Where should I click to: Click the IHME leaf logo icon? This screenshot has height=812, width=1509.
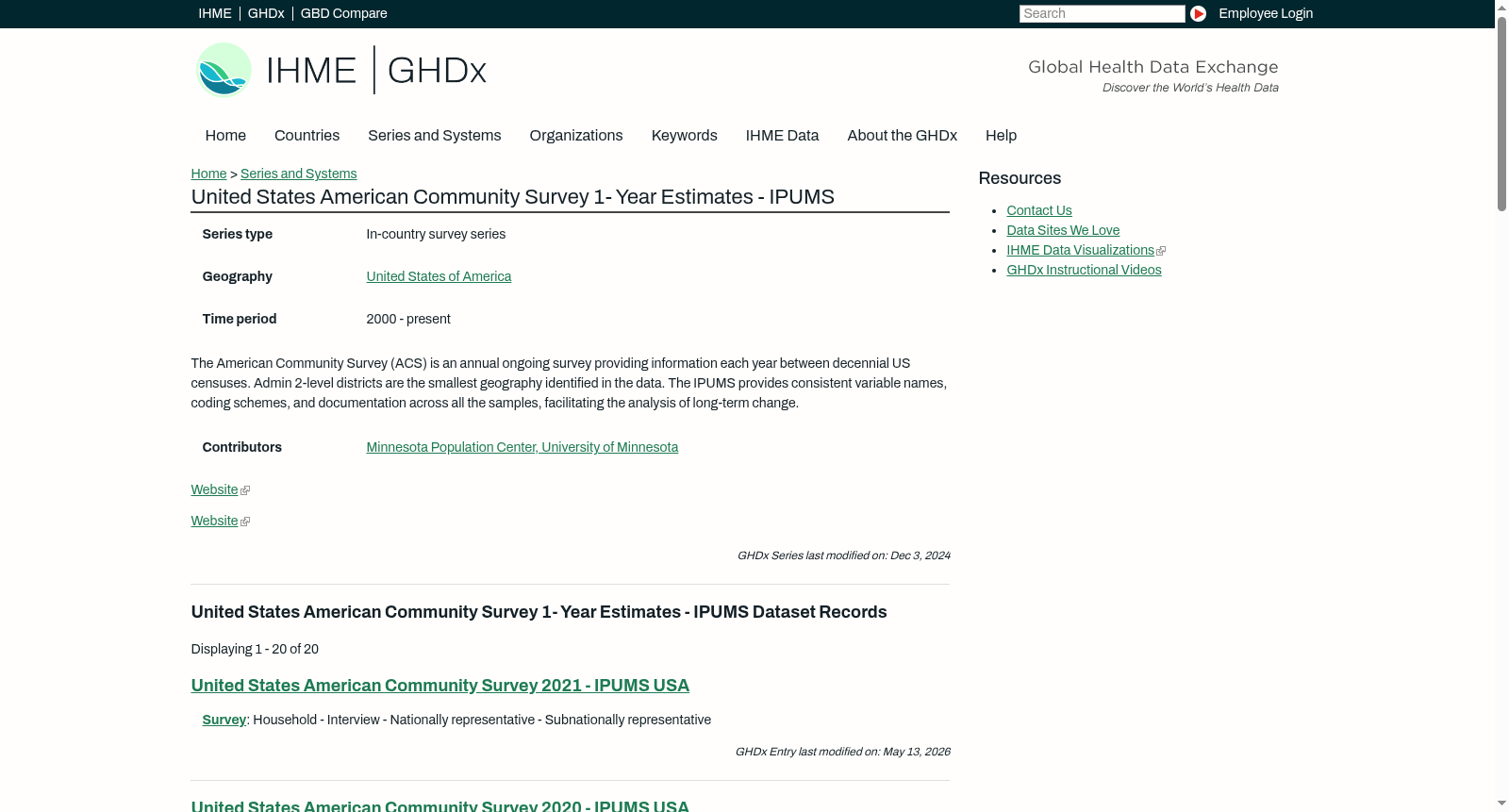click(224, 70)
